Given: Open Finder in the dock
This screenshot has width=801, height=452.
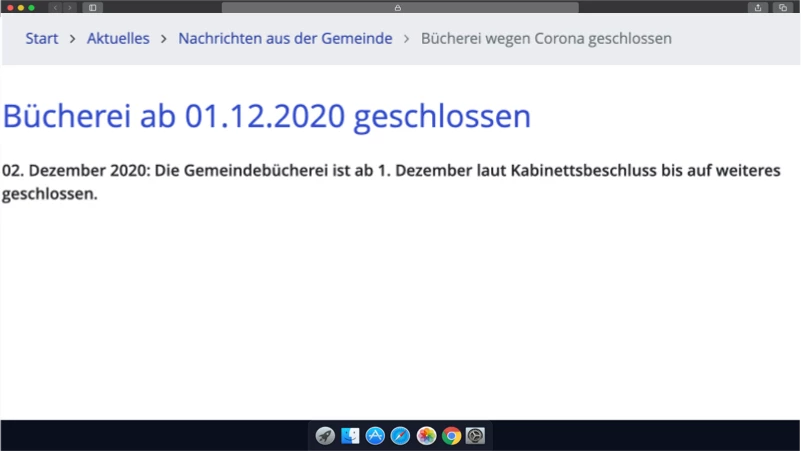Looking at the screenshot, I should [350, 436].
